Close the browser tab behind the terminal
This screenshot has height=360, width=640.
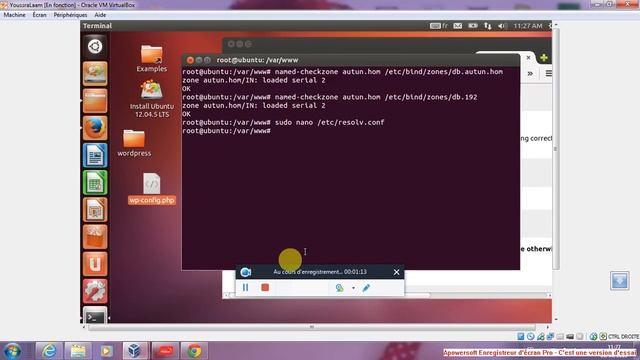click(x=528, y=58)
